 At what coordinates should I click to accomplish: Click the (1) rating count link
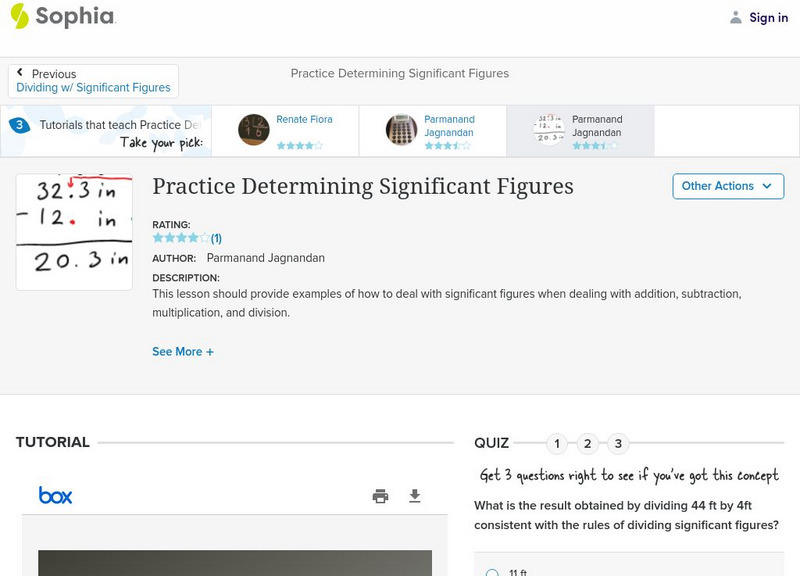tap(214, 238)
